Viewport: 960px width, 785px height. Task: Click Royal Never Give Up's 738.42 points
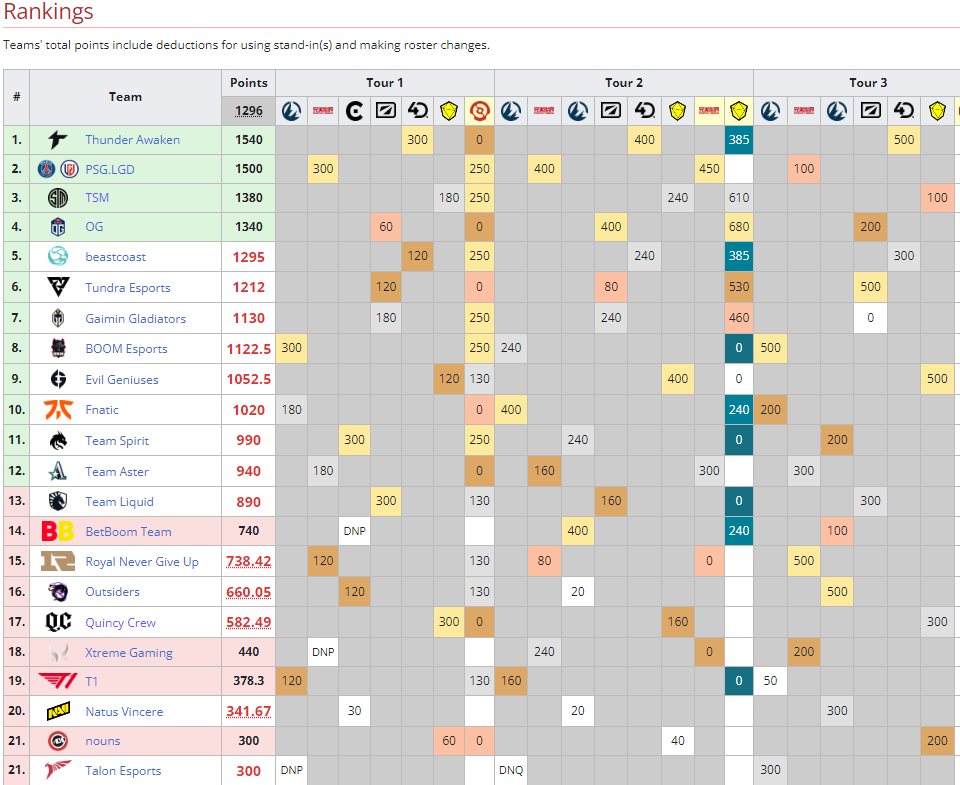click(x=249, y=562)
